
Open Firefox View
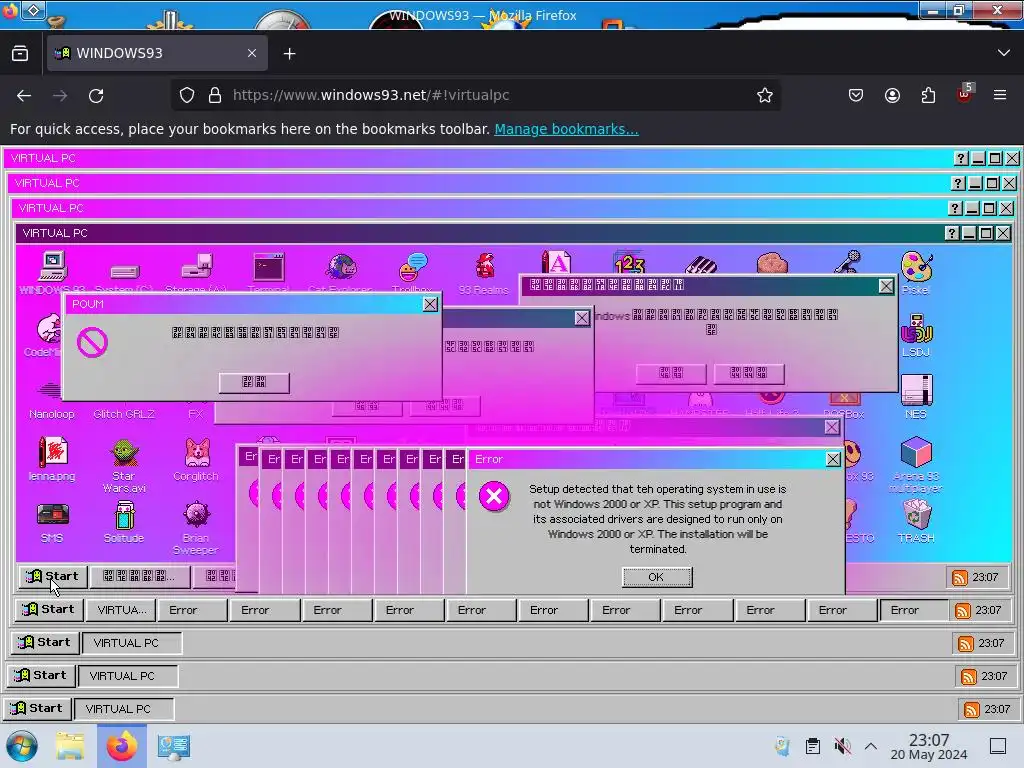[x=20, y=54]
